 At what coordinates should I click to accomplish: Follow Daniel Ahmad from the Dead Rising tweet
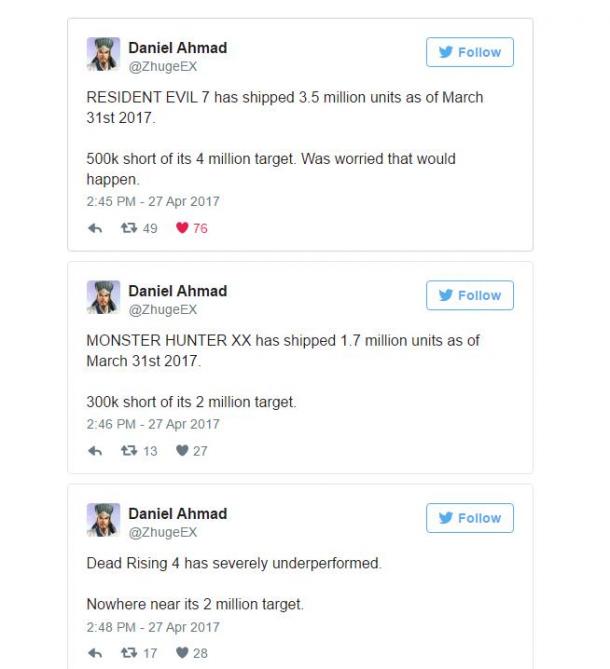tap(470, 518)
